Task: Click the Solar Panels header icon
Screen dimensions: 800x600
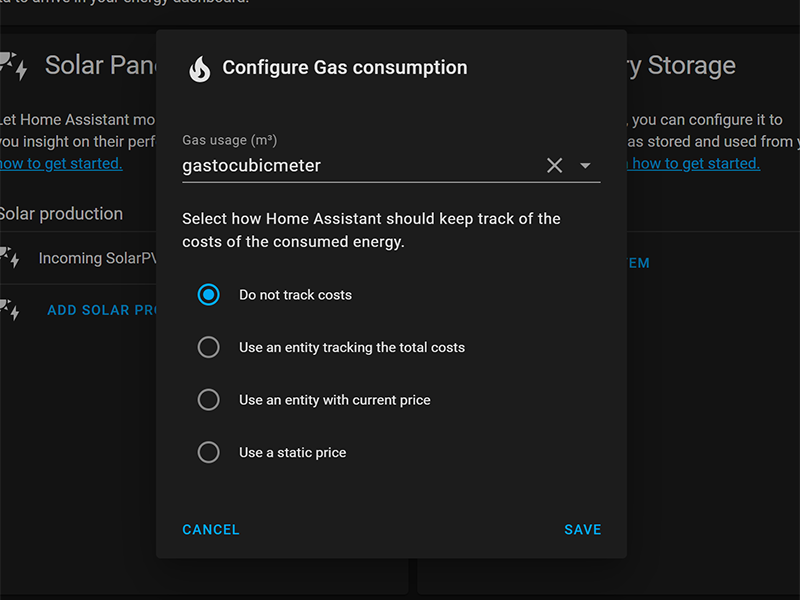Action: click(13, 66)
